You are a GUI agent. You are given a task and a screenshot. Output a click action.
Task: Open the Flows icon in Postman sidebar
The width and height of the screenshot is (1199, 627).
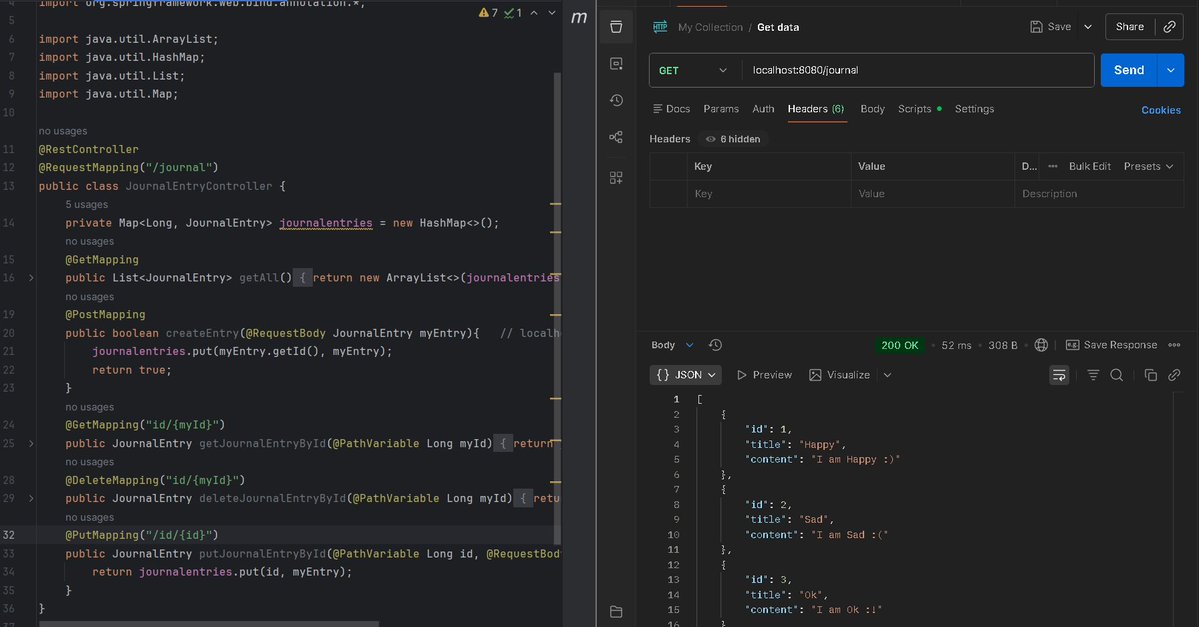pyautogui.click(x=616, y=138)
